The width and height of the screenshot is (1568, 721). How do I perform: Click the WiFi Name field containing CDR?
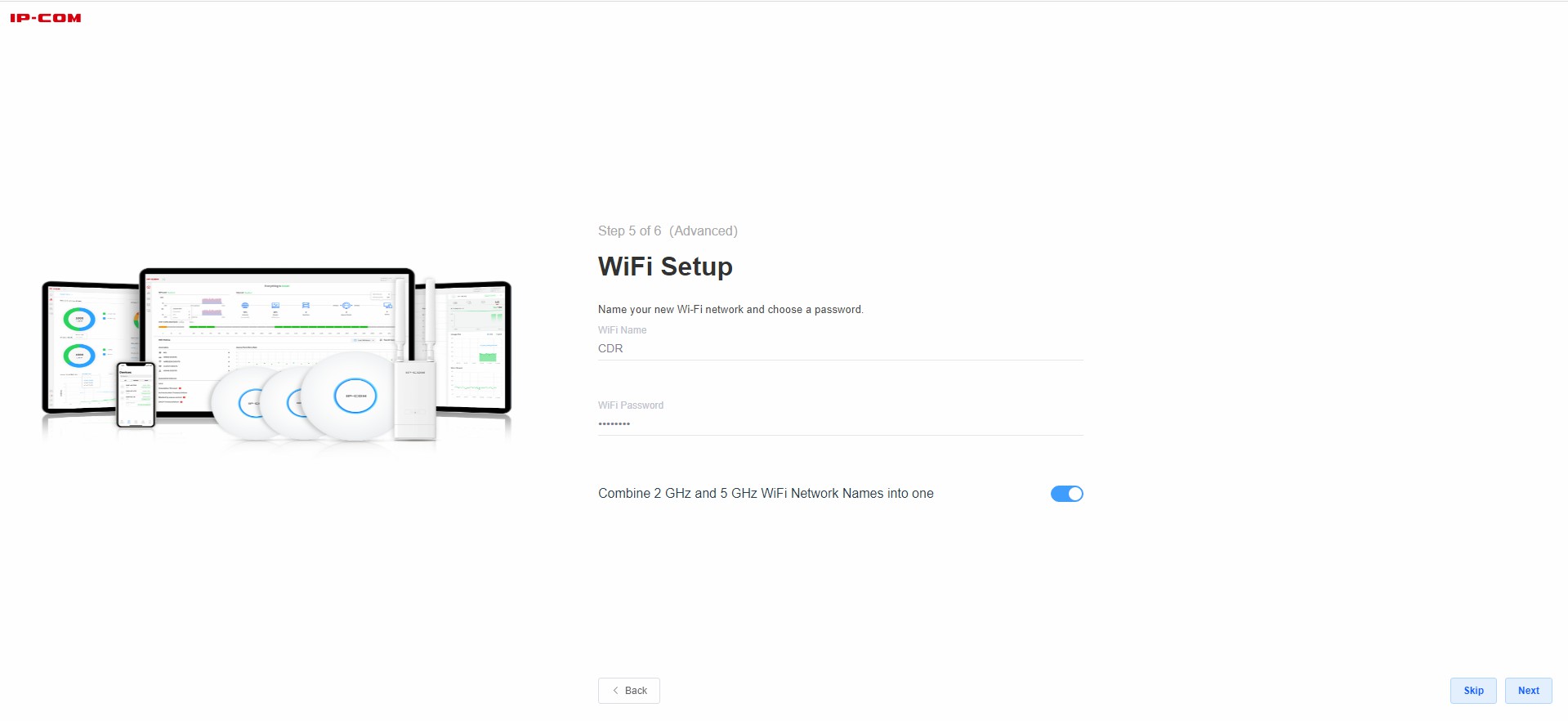pyautogui.click(x=840, y=349)
